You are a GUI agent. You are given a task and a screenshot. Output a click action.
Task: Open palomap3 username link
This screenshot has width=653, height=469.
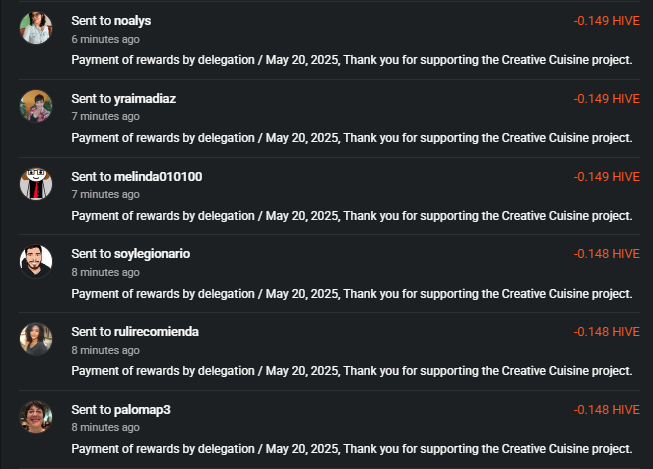142,410
